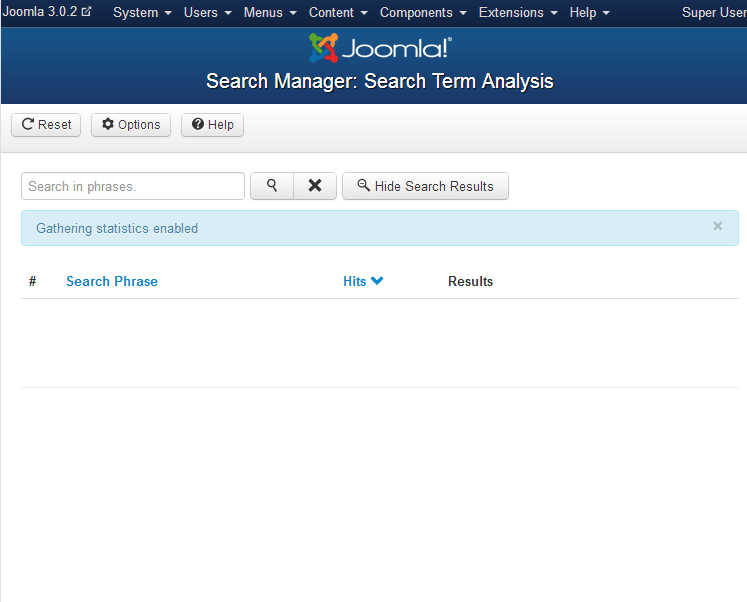Open the Joomla 3.0.2 site link
Viewport: 747px width, 602px height.
[x=47, y=11]
